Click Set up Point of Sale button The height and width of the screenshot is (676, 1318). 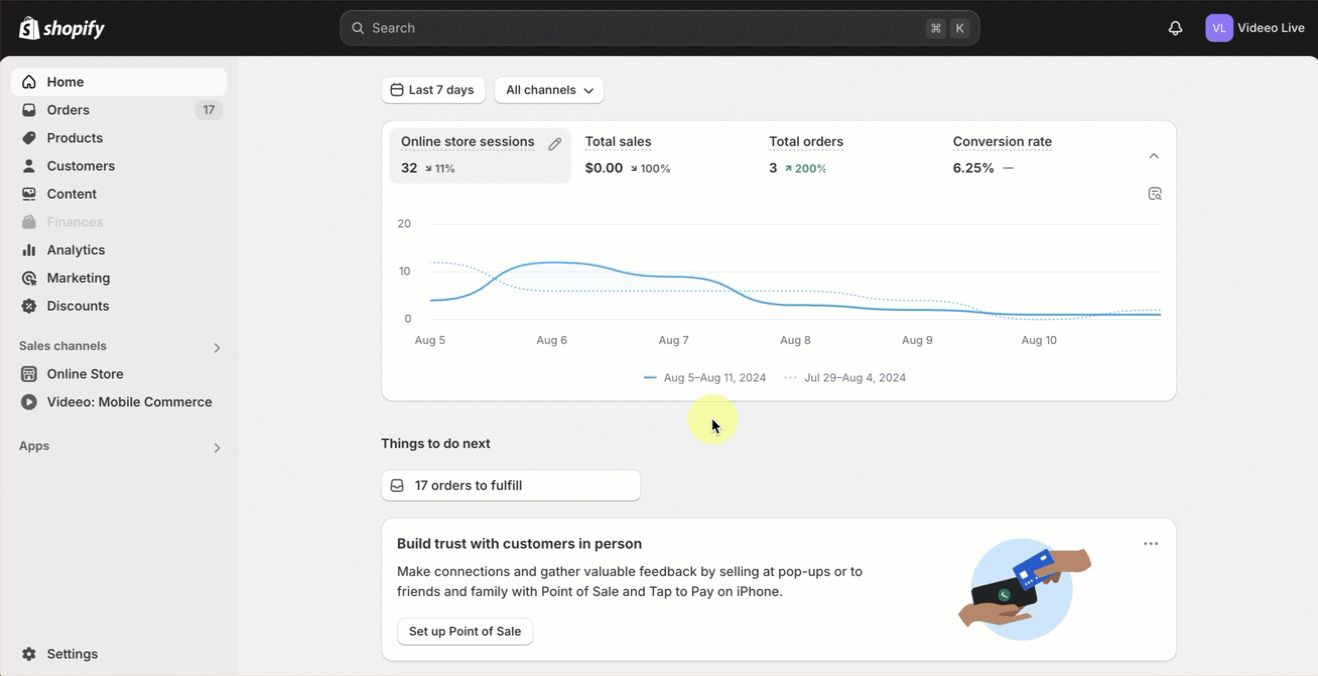click(x=465, y=632)
